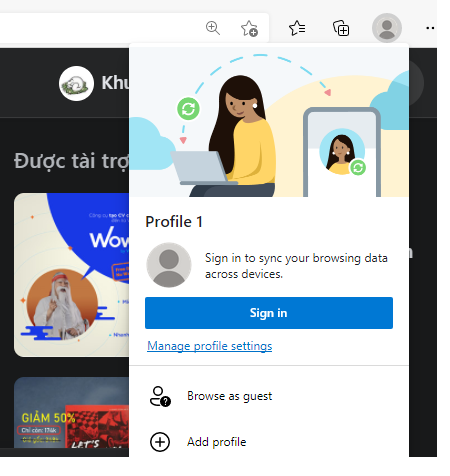Click the Profile 1 heading text

coord(174,222)
